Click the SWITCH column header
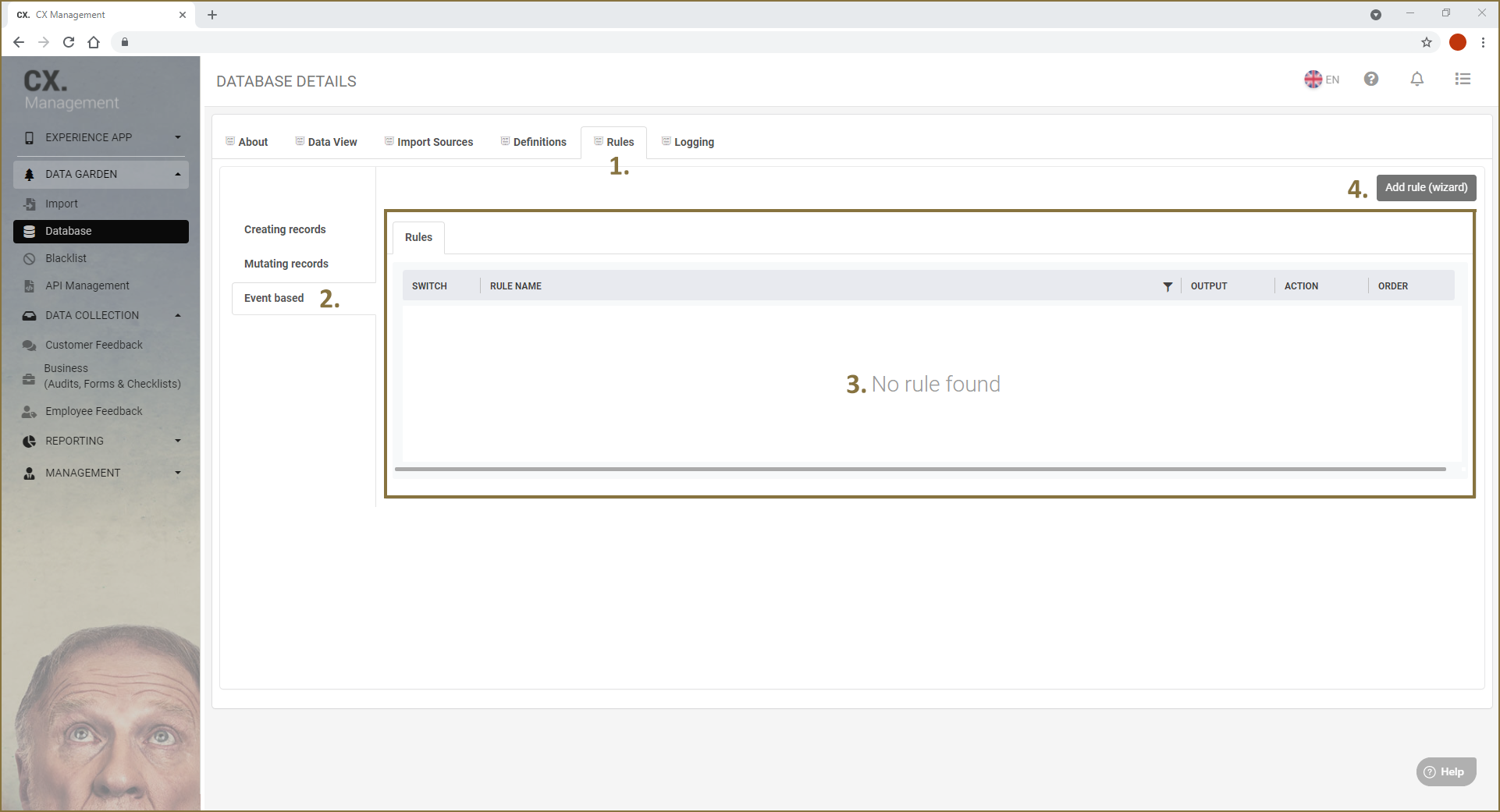Screen dimensions: 1500x812 tap(429, 286)
